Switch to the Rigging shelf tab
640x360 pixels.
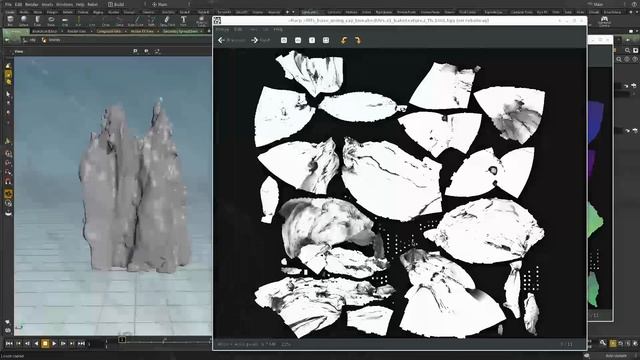98,12
